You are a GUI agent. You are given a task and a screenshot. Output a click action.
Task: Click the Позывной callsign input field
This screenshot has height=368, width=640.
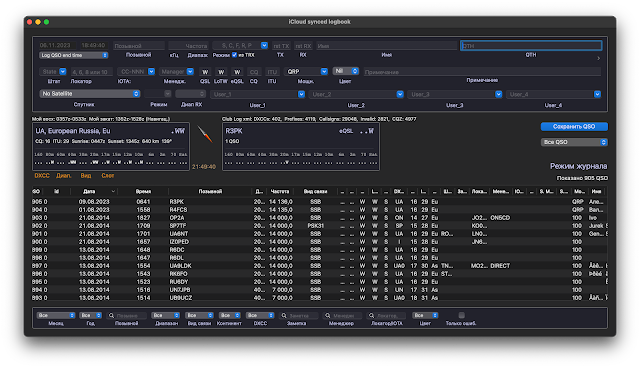click(x=138, y=46)
